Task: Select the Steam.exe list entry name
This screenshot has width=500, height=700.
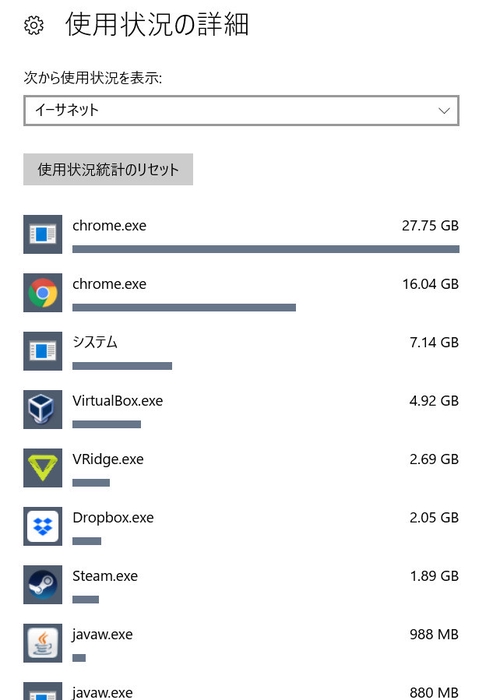Action: 105,576
